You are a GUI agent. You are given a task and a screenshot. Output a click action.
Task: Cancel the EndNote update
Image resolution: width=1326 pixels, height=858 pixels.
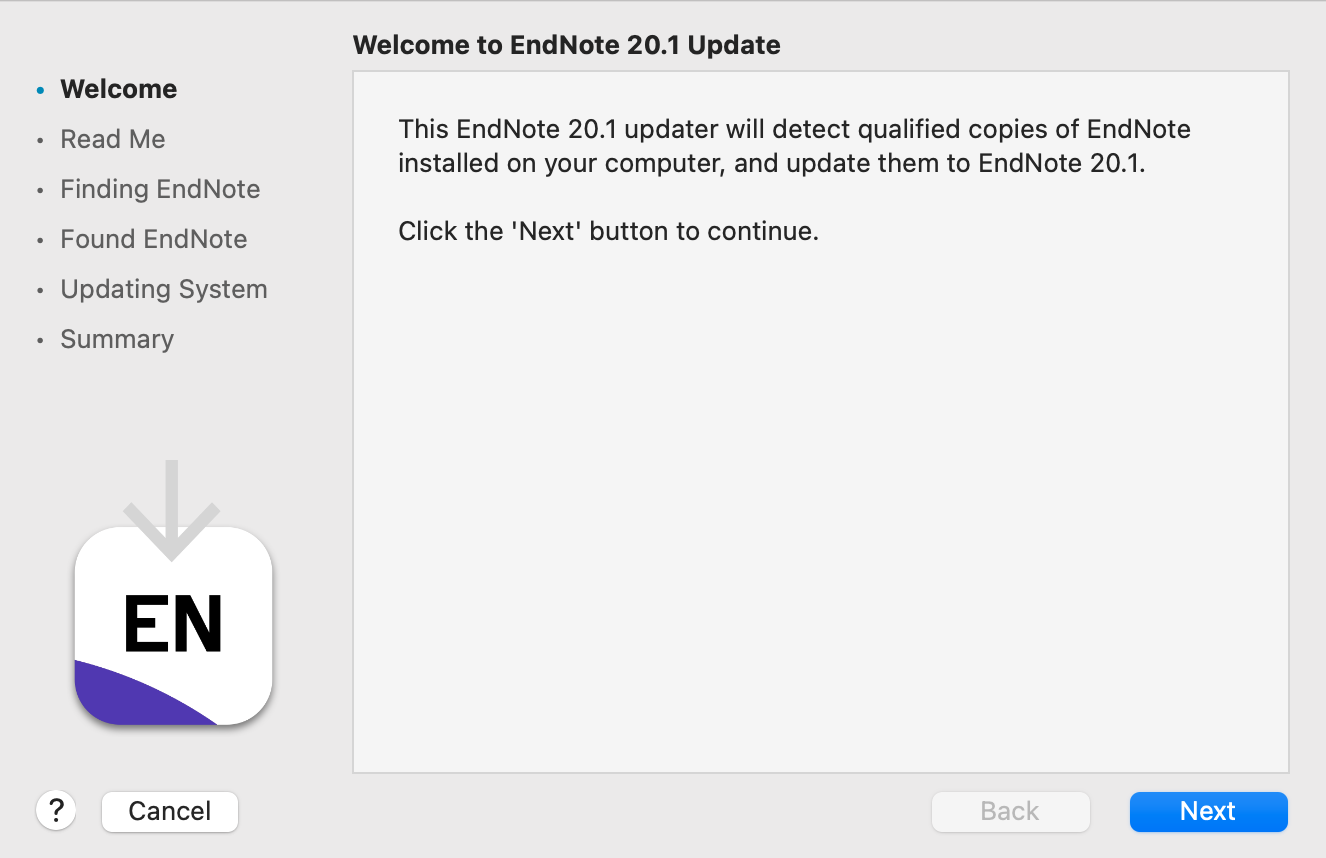point(169,811)
